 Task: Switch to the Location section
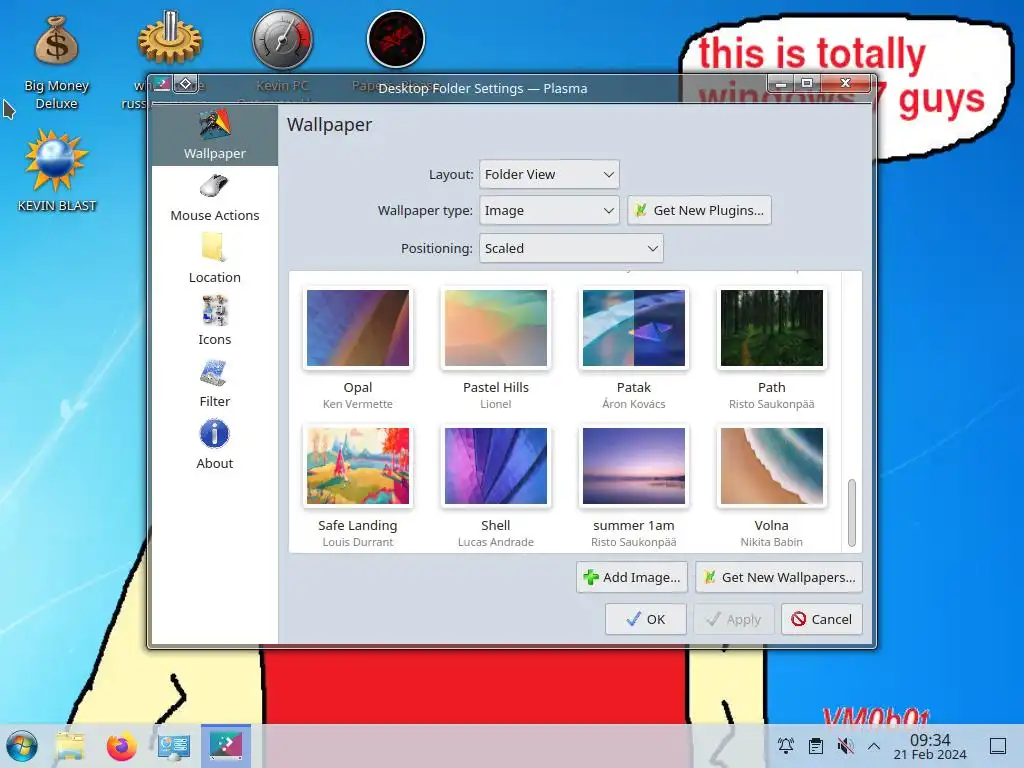click(214, 260)
